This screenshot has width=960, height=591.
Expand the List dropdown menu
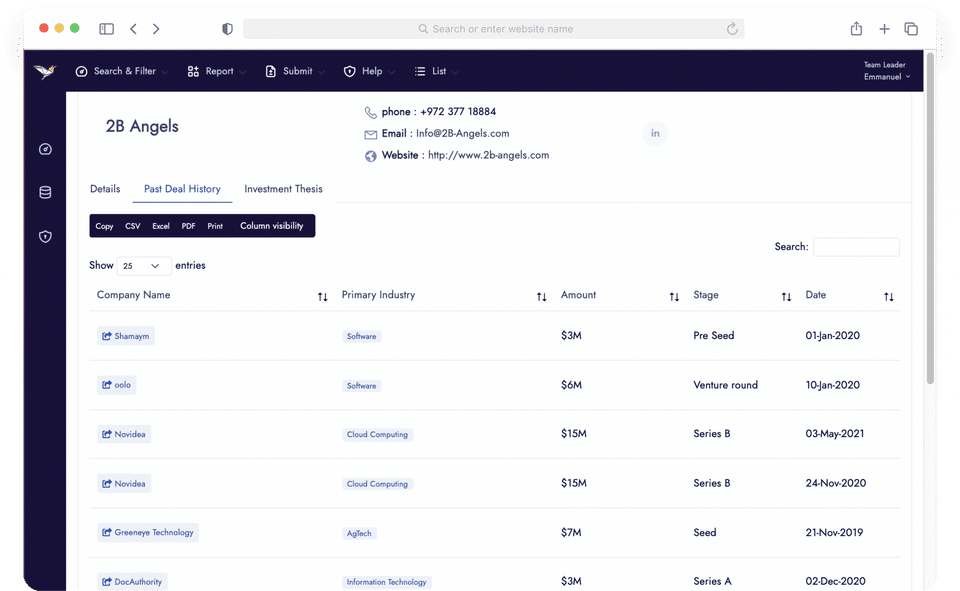coord(436,72)
